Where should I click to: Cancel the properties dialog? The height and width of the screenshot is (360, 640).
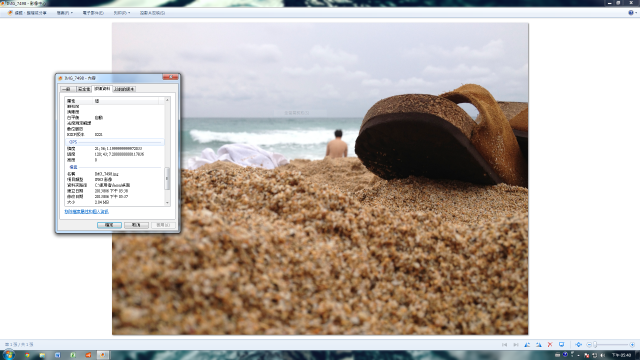click(x=136, y=225)
